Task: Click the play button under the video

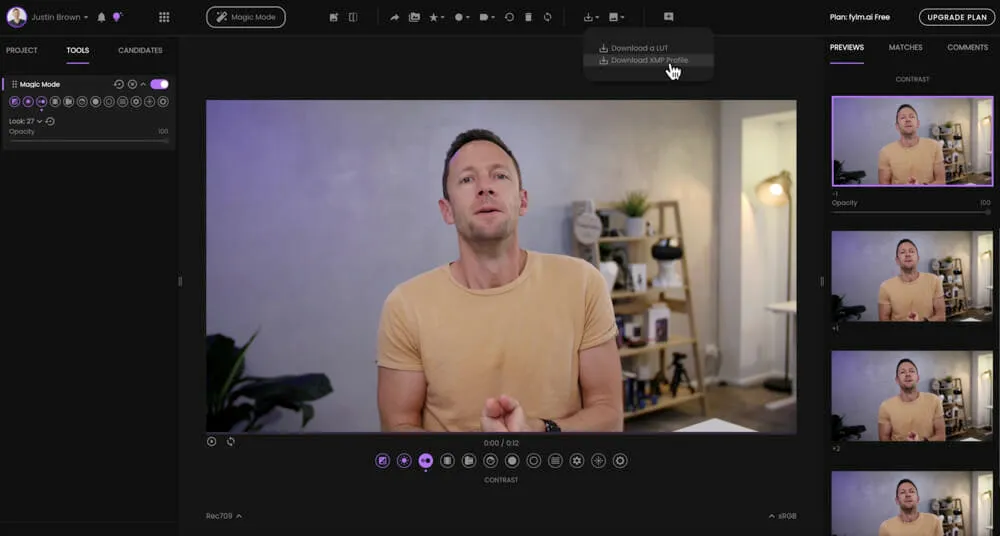Action: (x=211, y=441)
